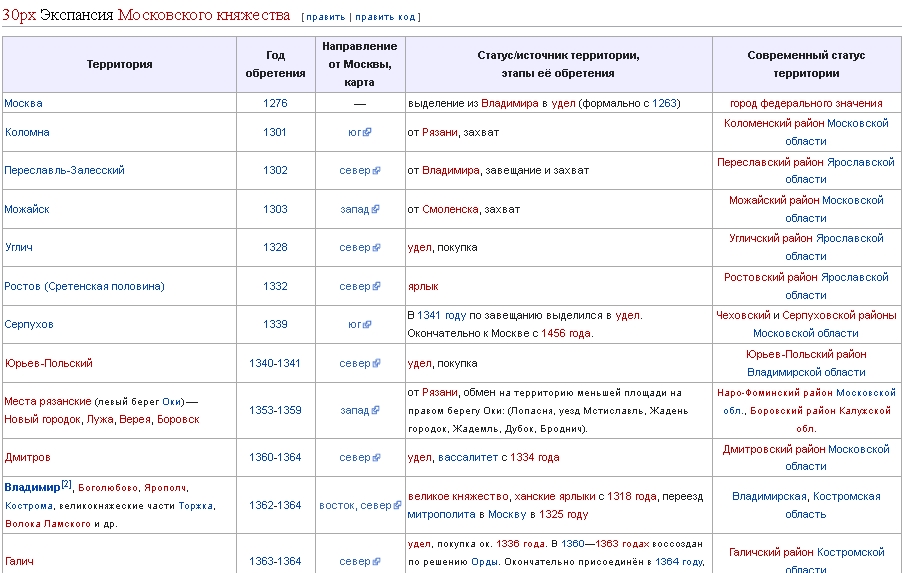Open the Верея link
This screenshot has height=573, width=911.
(135, 420)
